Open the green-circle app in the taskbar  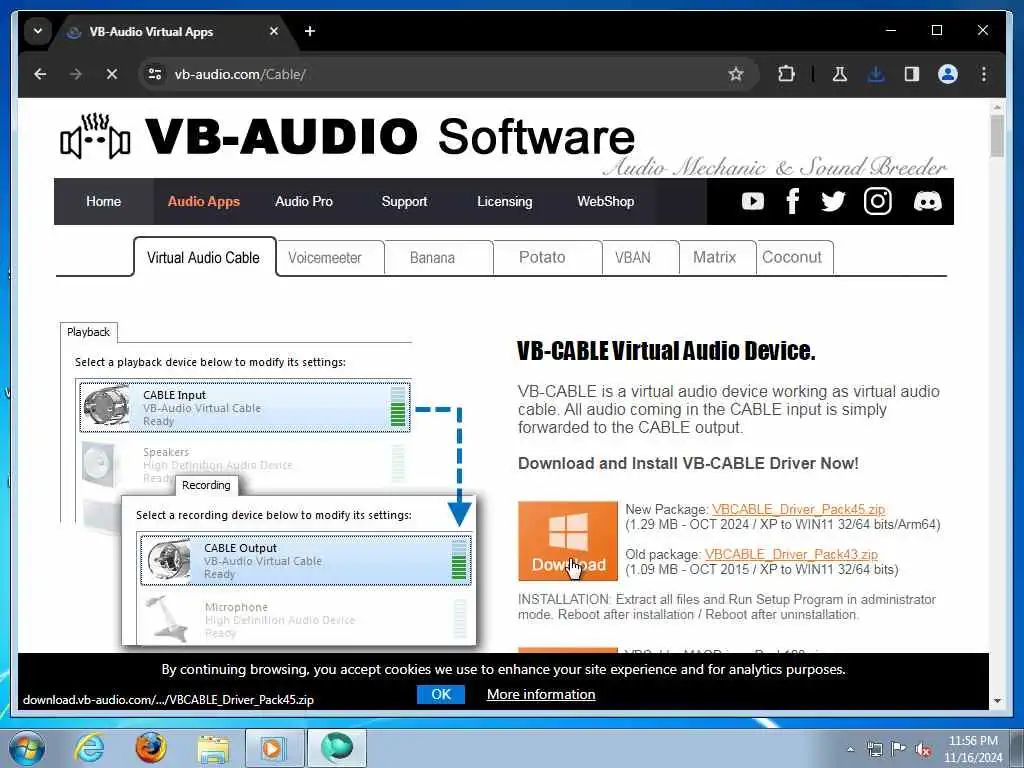[336, 748]
